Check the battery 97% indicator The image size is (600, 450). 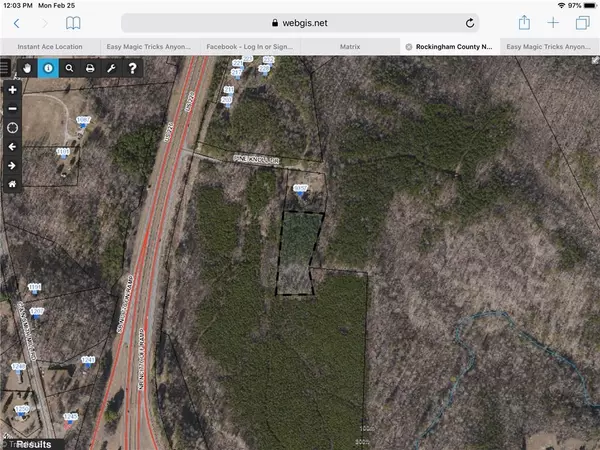582,6
